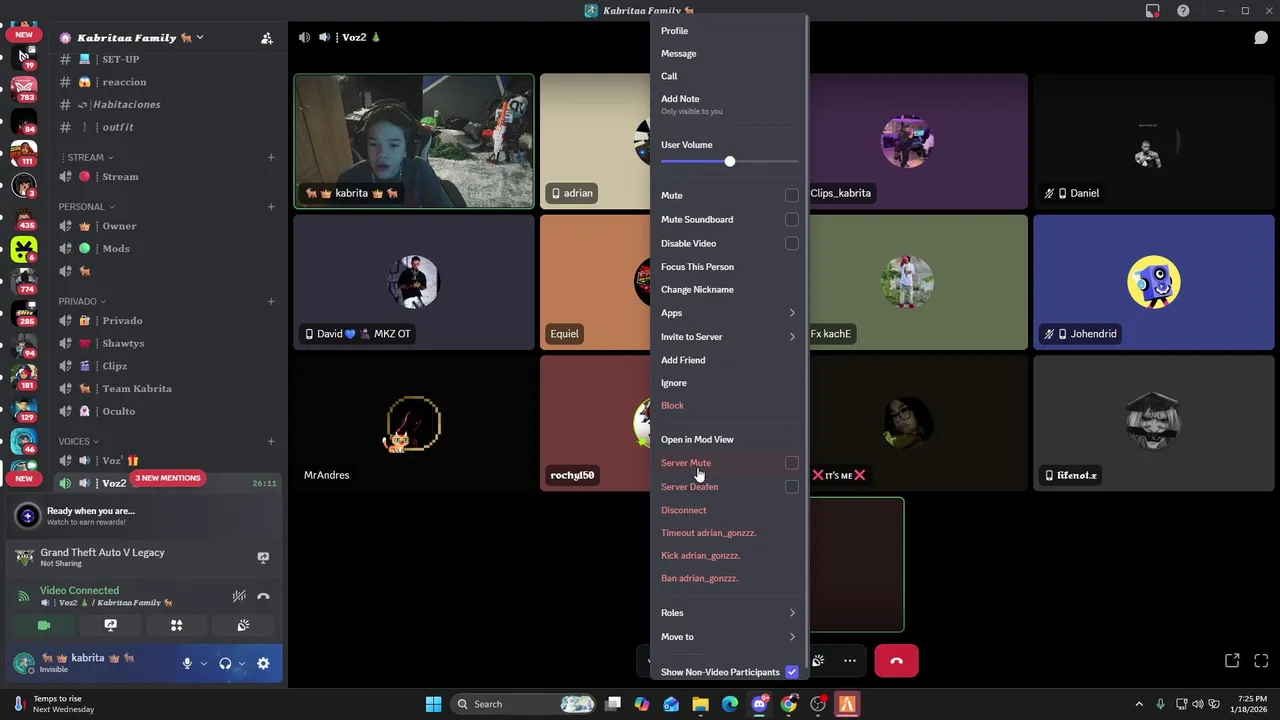Select kabrita's webcam video tile
The image size is (1280, 720).
tap(414, 141)
